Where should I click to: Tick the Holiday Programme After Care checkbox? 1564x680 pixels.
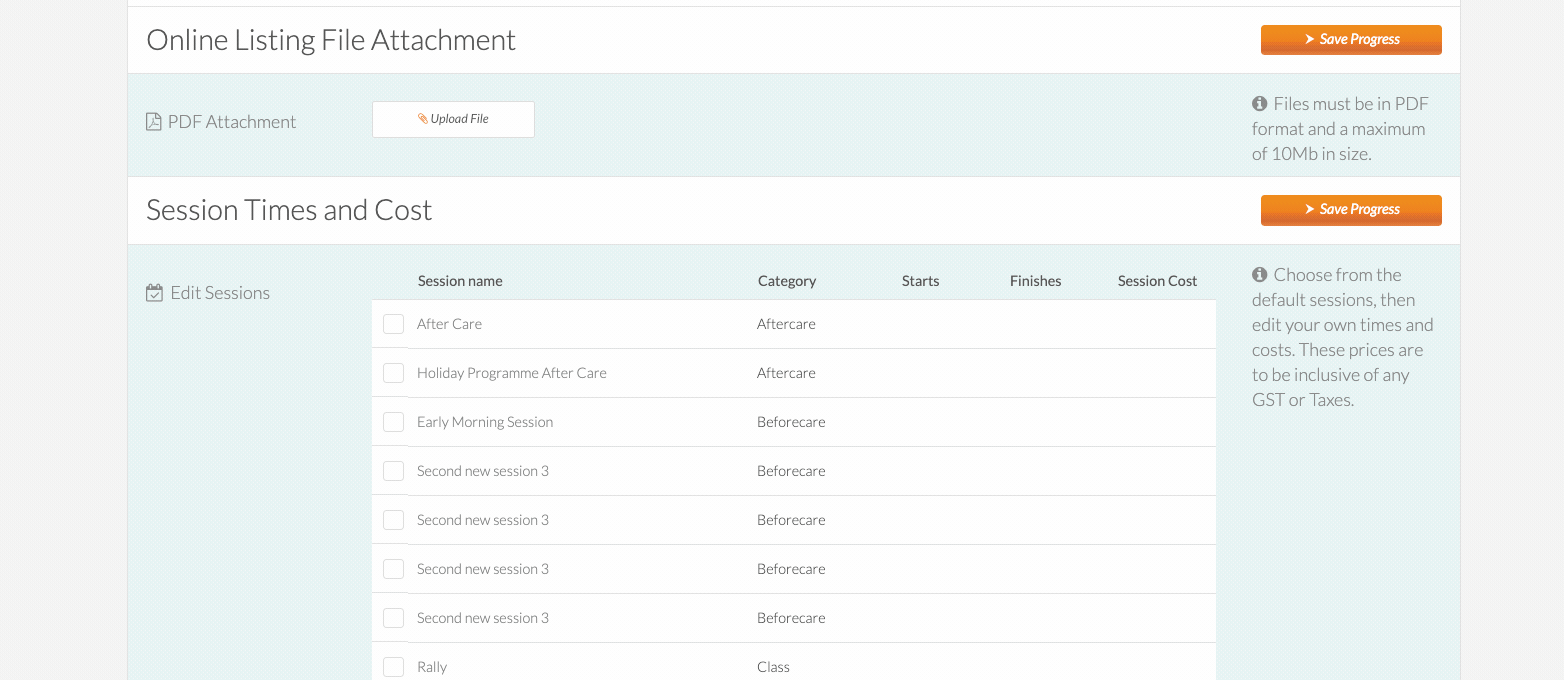tap(394, 373)
